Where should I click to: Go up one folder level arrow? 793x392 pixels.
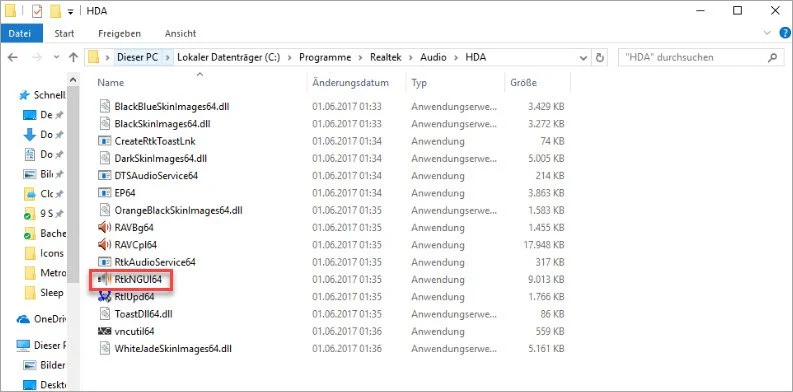coord(73,57)
